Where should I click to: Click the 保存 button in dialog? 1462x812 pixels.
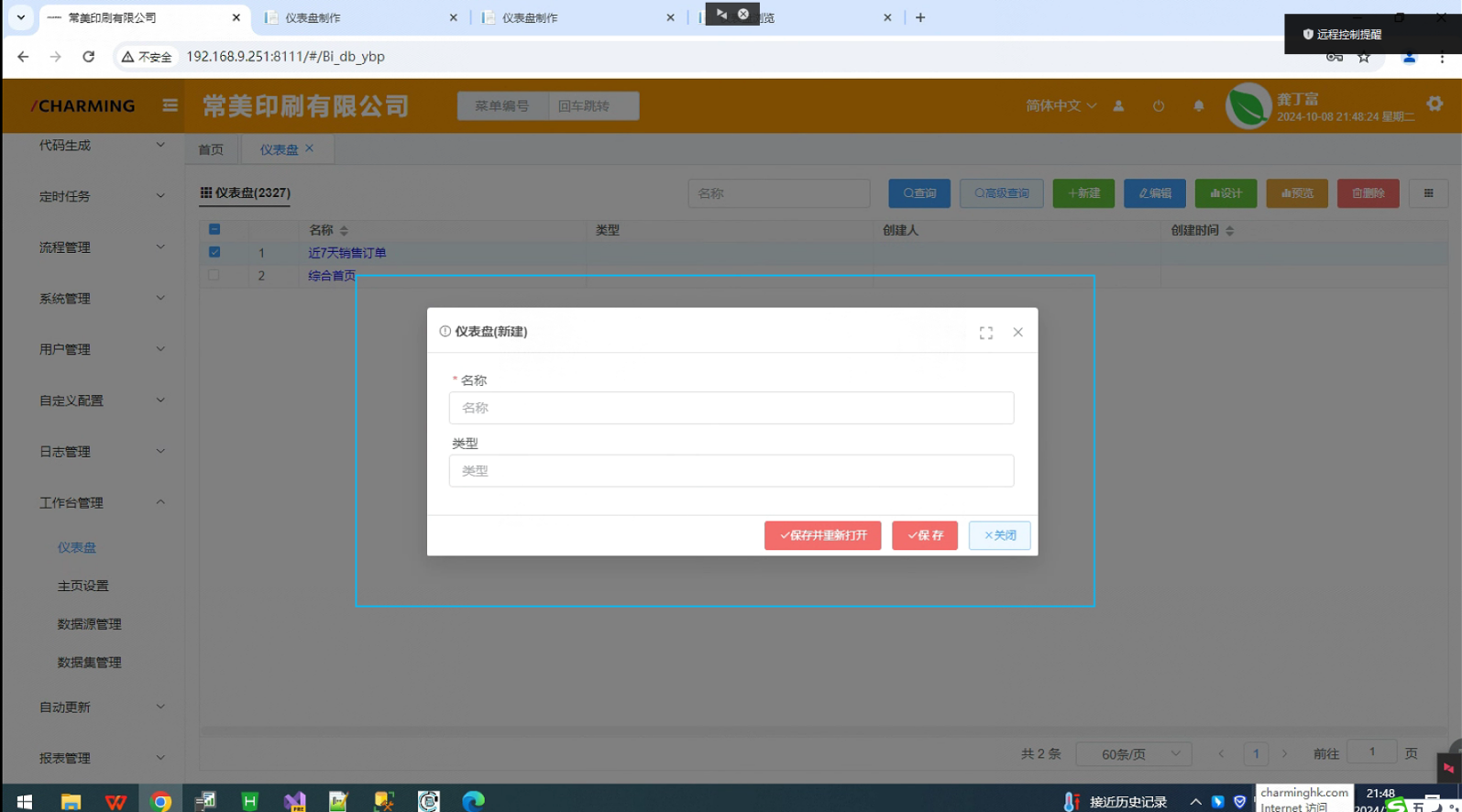point(925,535)
